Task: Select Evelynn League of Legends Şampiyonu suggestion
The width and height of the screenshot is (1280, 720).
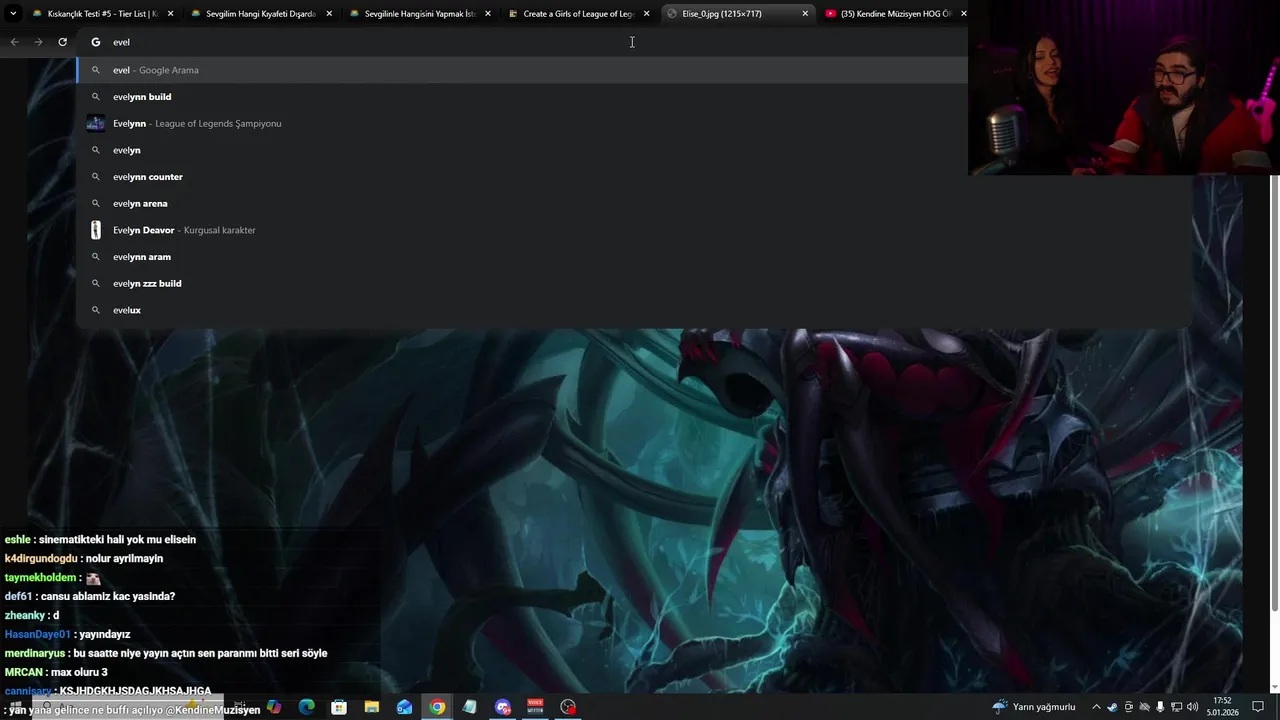Action: pos(522,123)
